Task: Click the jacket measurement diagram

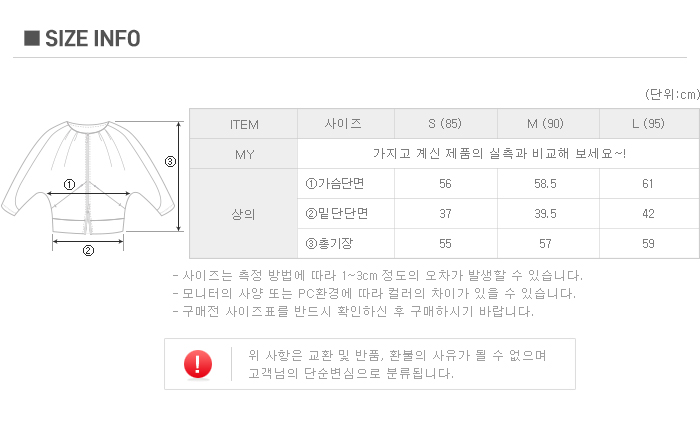Action: coord(90,180)
